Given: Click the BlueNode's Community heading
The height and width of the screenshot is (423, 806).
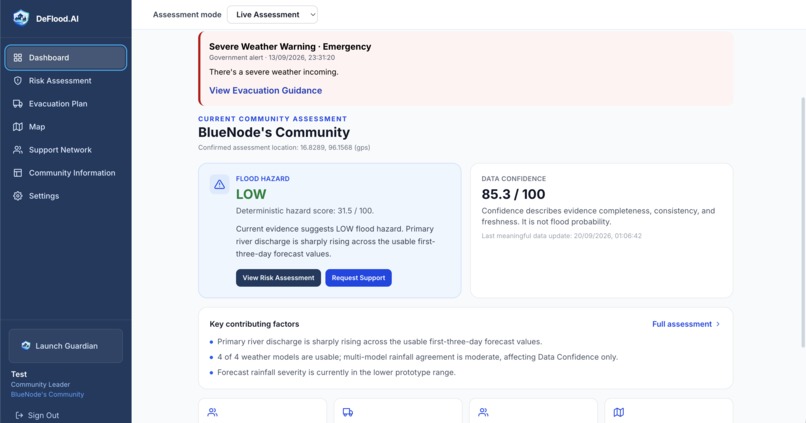Looking at the screenshot, I should pos(274,133).
